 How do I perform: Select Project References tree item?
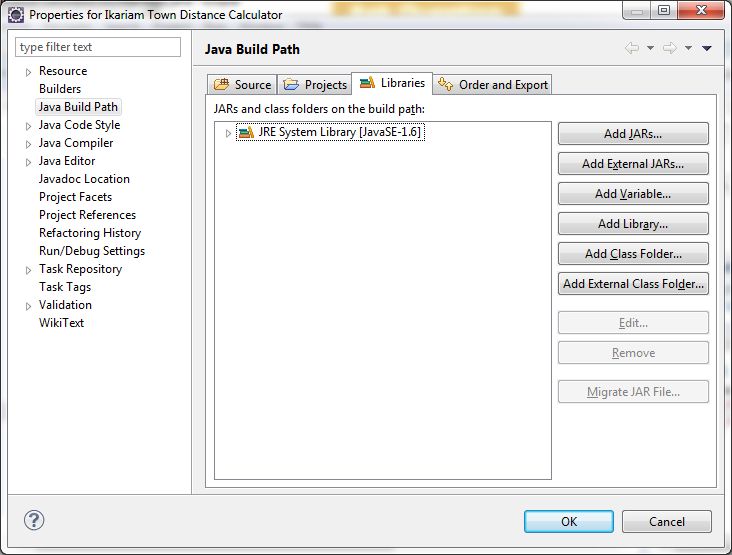pyautogui.click(x=88, y=215)
